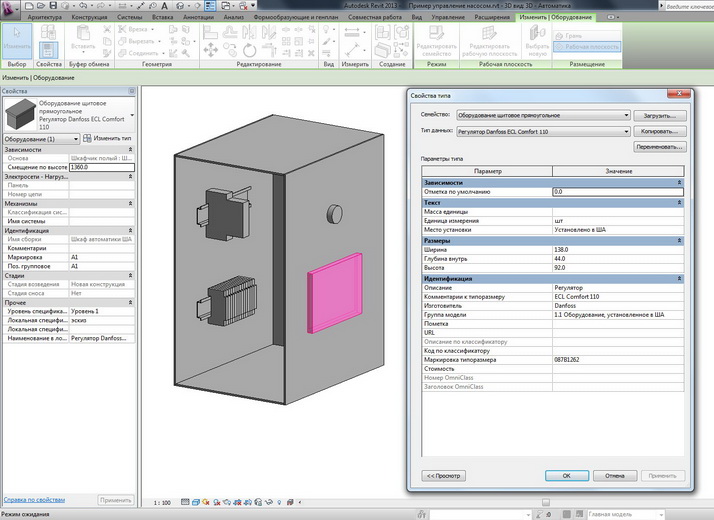The height and width of the screenshot is (520, 714).
Task: Click the Загрузить... button
Action: (x=659, y=116)
